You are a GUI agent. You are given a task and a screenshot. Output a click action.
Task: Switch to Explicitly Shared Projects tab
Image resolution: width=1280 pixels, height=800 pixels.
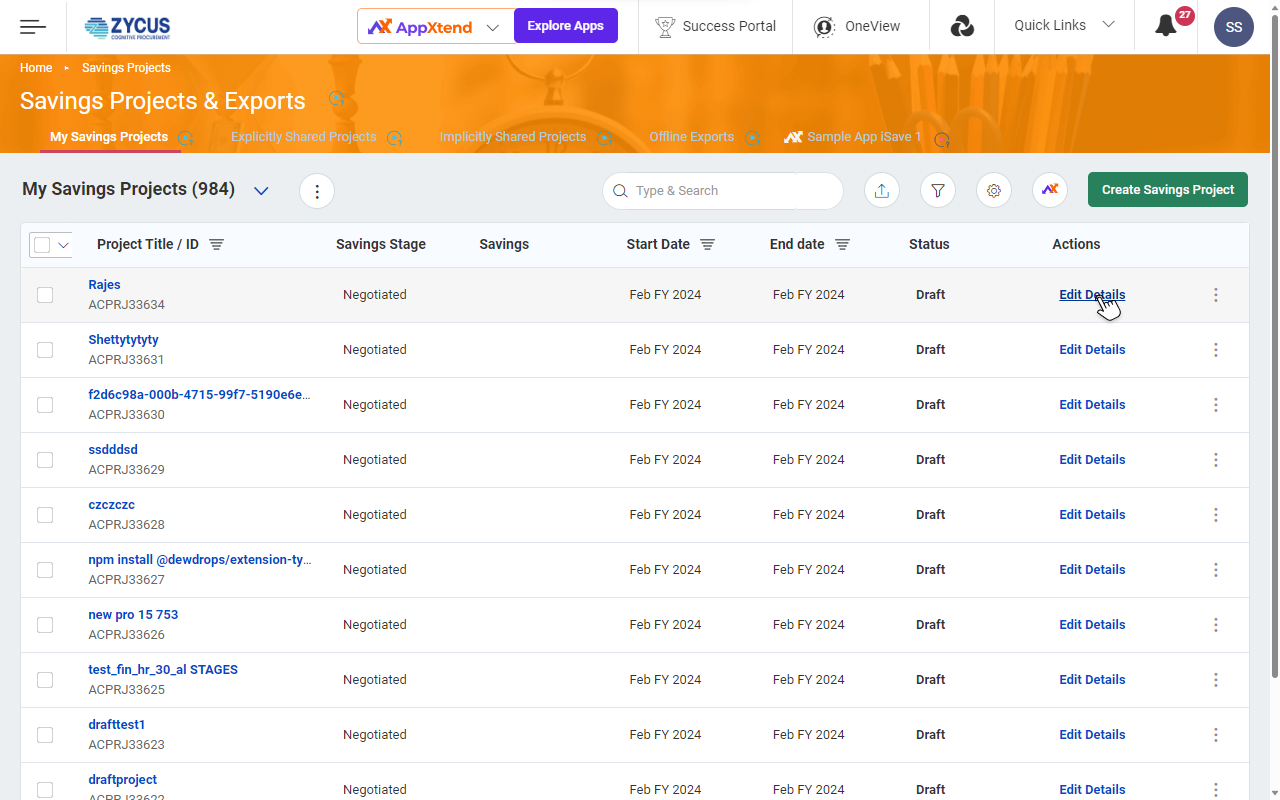[x=304, y=137]
